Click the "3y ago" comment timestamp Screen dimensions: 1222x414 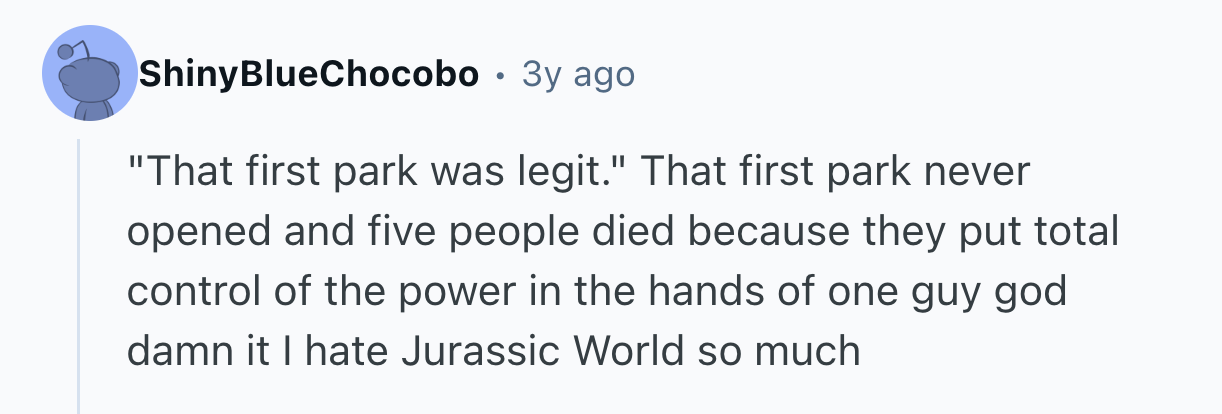[x=578, y=74]
